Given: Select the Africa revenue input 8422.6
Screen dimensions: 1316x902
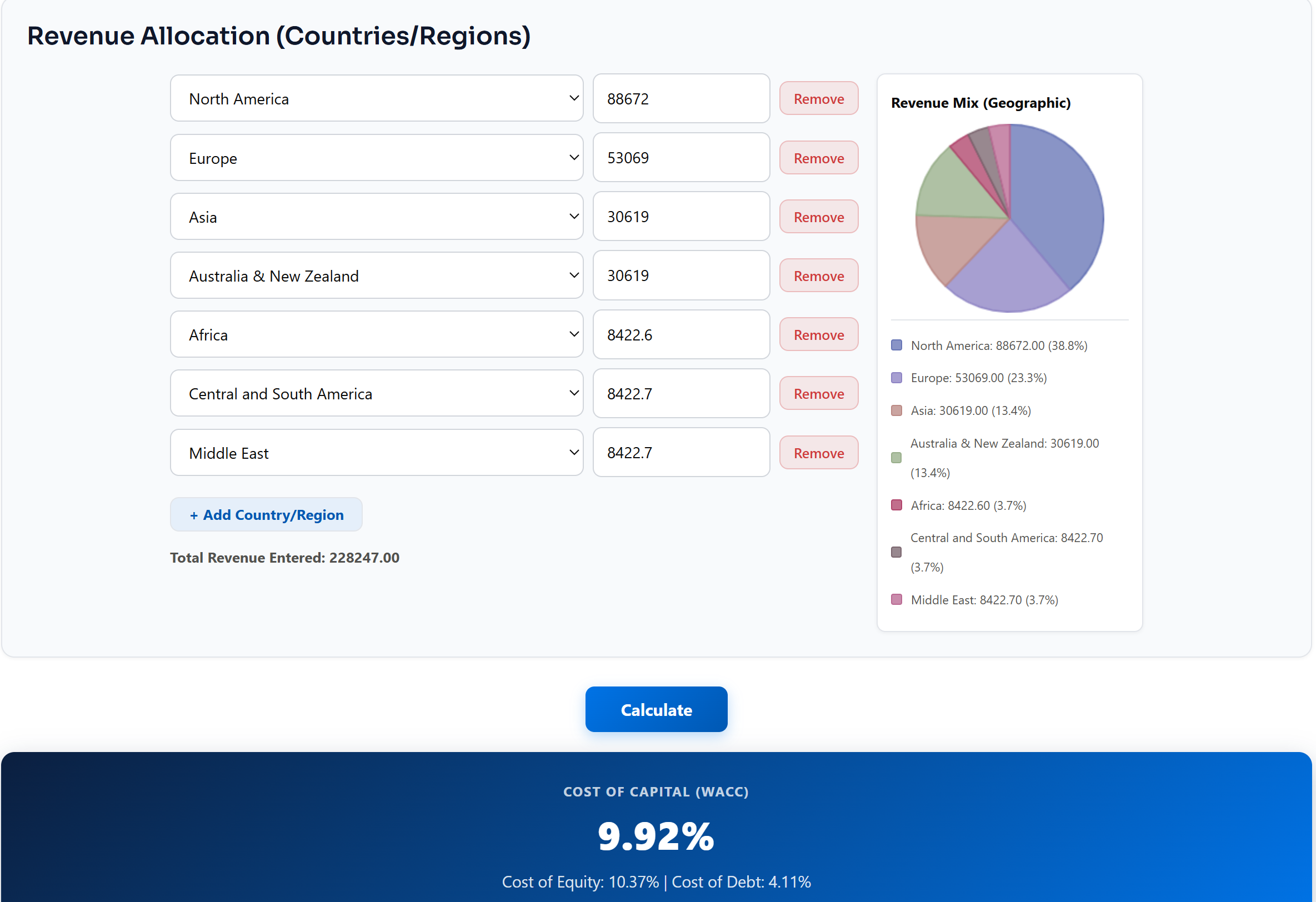Looking at the screenshot, I should 681,335.
